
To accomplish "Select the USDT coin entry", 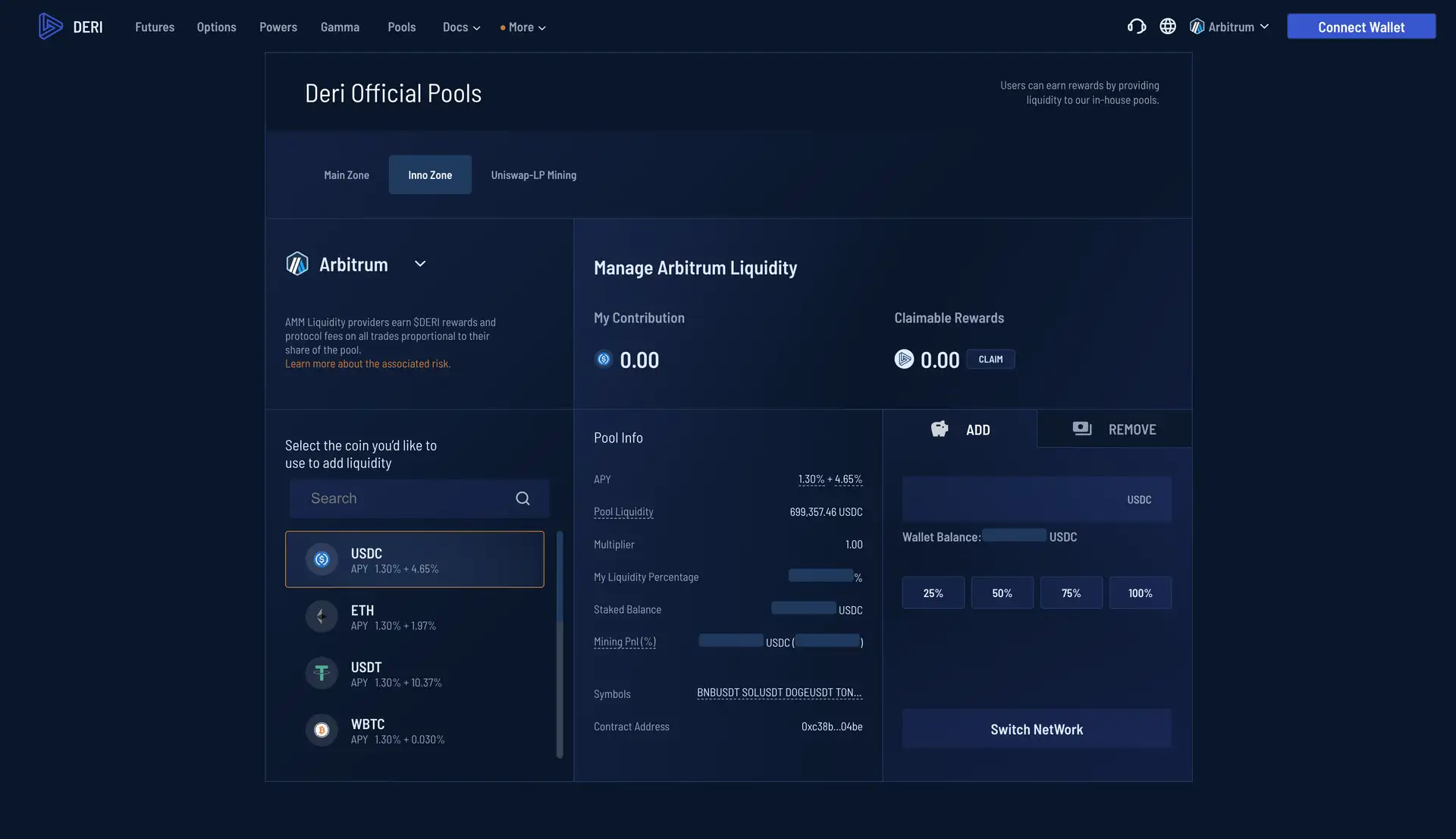I will (x=414, y=674).
